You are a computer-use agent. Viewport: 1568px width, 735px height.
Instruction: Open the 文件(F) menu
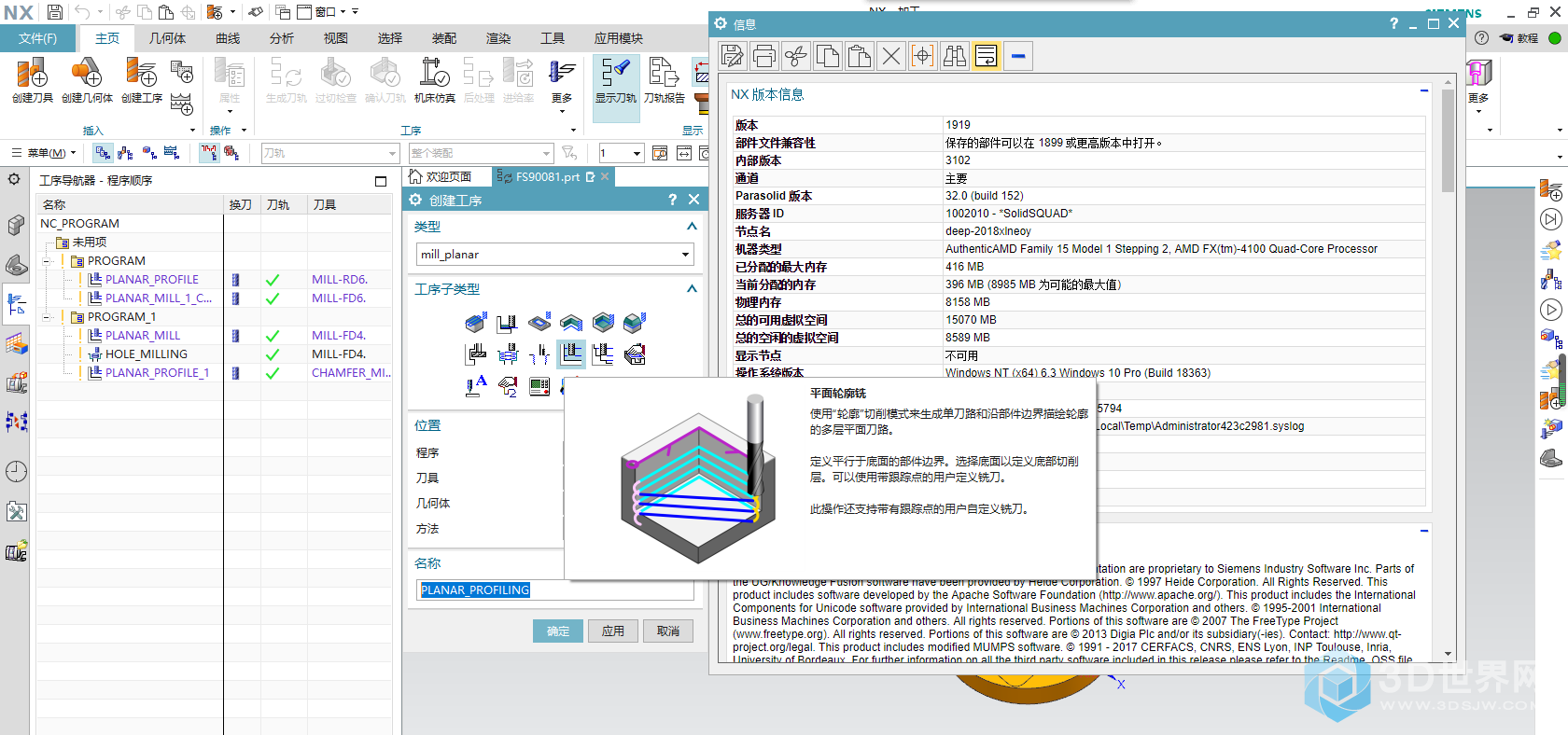(x=37, y=38)
